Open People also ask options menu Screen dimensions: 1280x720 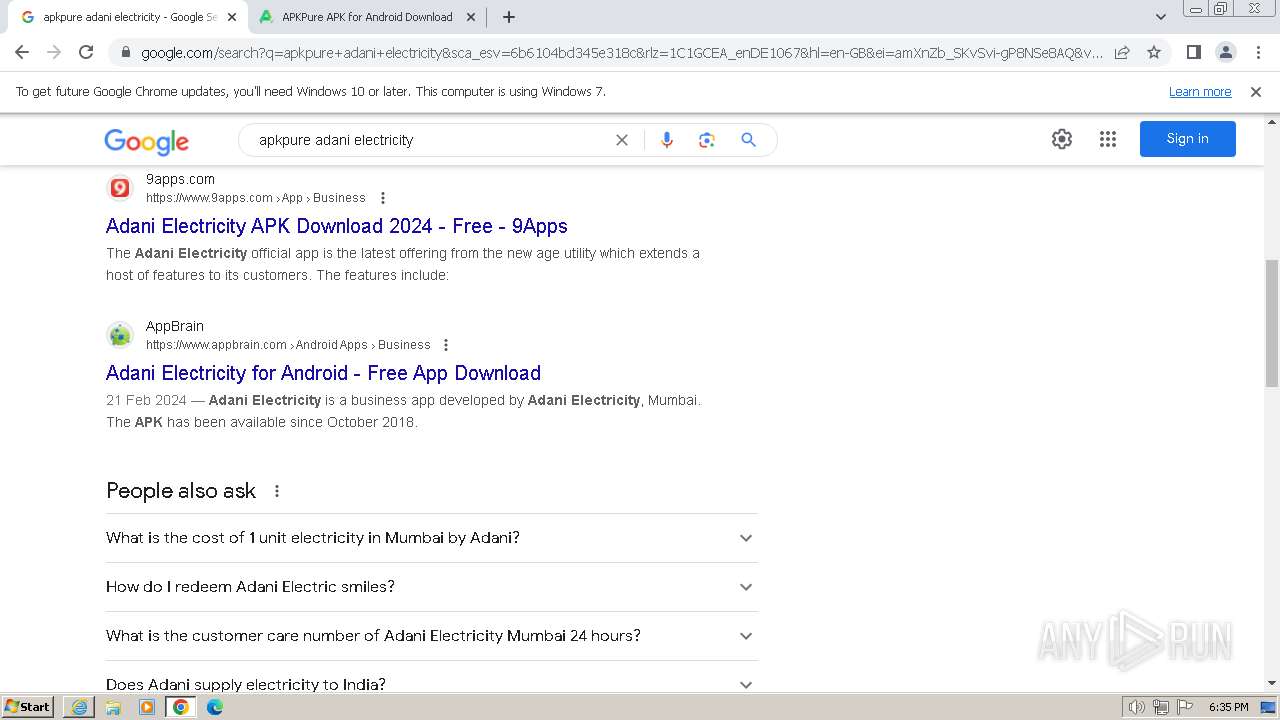click(277, 491)
